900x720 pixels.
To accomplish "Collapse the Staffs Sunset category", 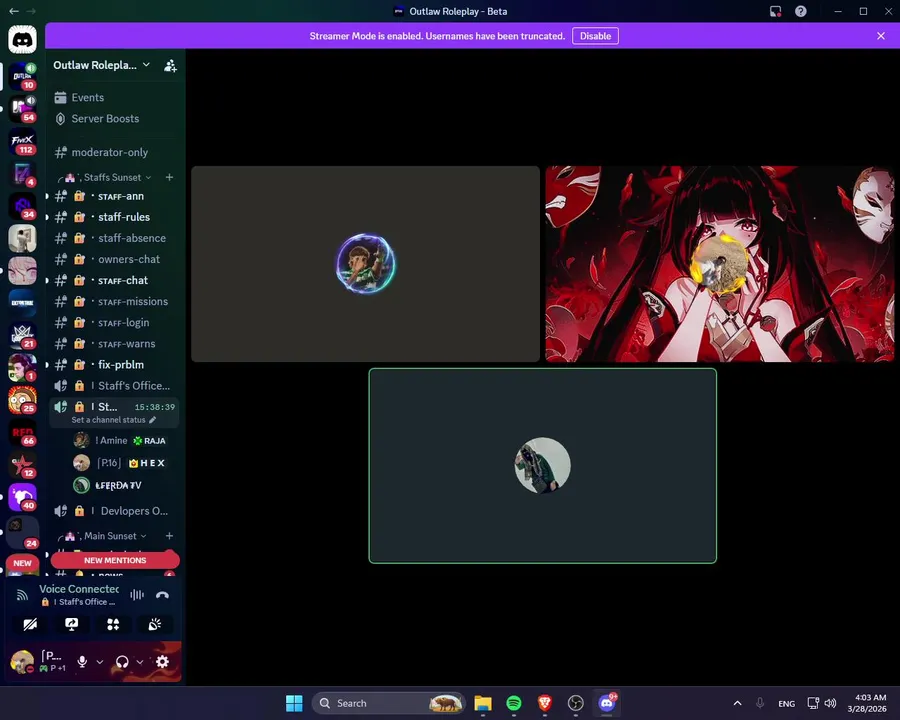I will [x=112, y=177].
